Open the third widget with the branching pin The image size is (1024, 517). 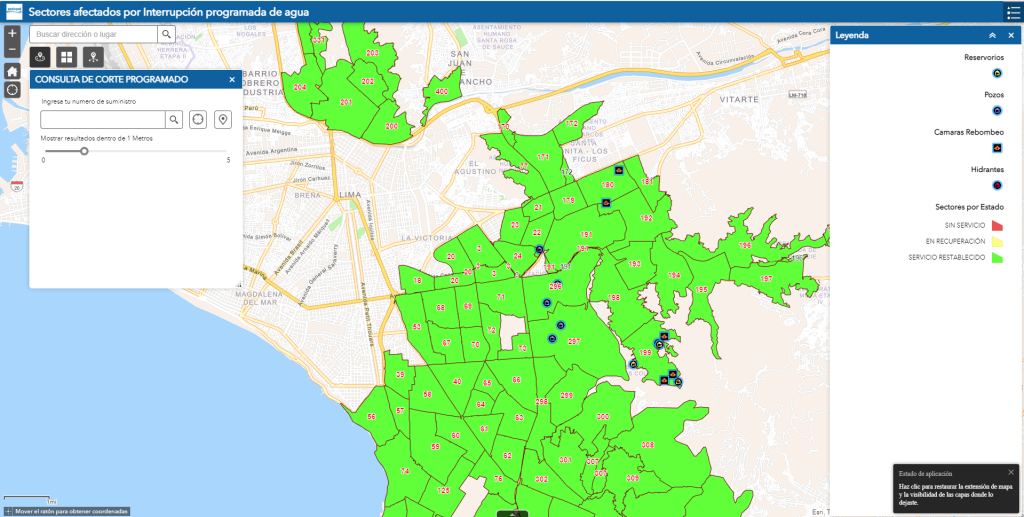92,57
